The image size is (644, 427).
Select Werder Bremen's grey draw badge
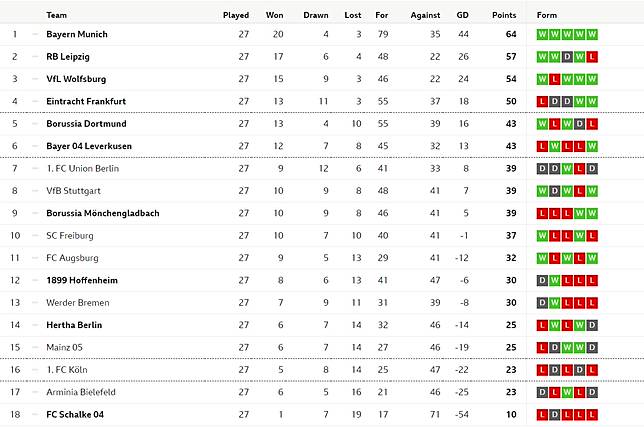543,303
